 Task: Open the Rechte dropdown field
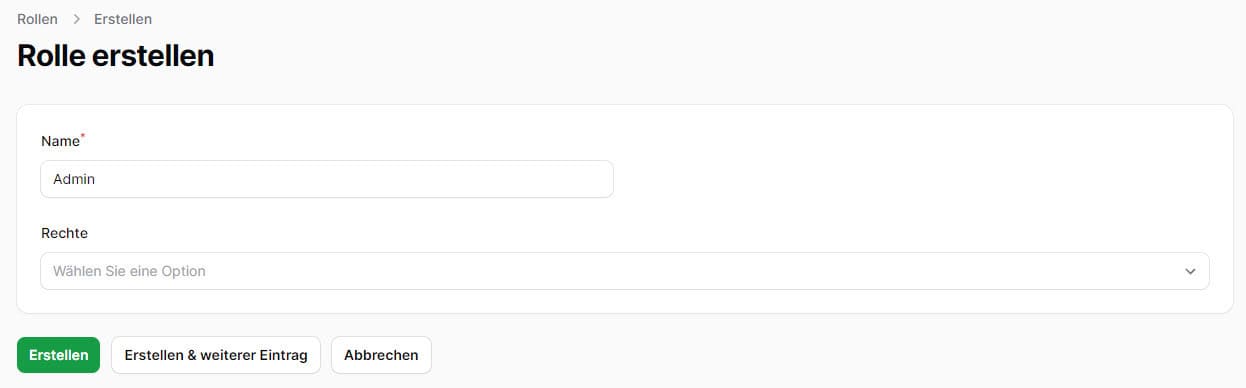point(625,271)
